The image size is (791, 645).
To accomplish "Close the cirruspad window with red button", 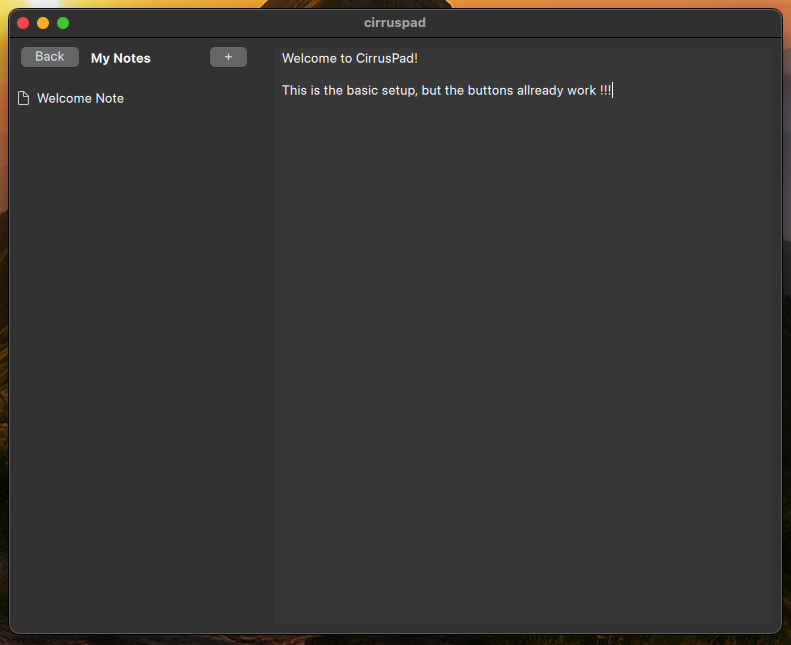I will (x=23, y=23).
